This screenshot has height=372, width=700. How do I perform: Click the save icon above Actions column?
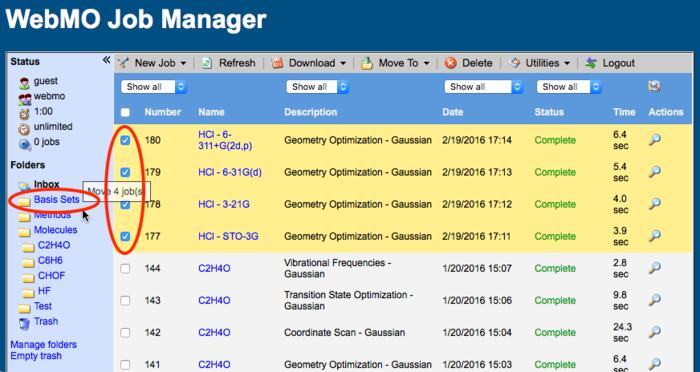click(654, 86)
